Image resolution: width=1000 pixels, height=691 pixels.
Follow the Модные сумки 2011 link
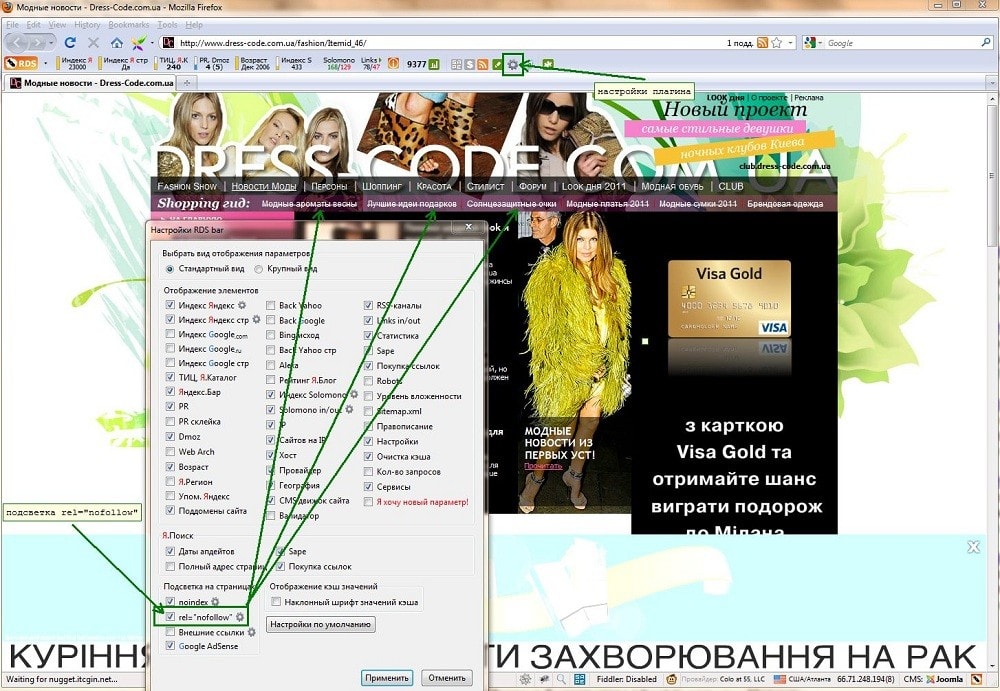698,204
